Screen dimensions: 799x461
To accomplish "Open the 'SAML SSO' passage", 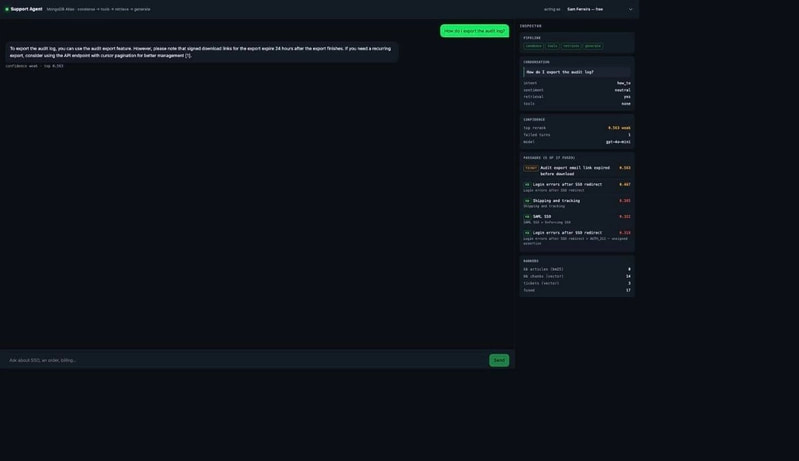I will (577, 219).
